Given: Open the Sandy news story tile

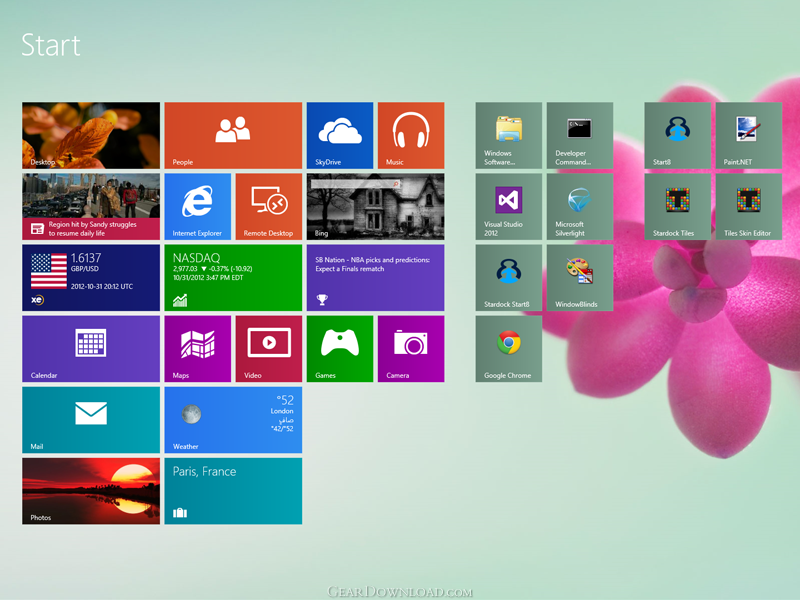Looking at the screenshot, I should click(91, 207).
